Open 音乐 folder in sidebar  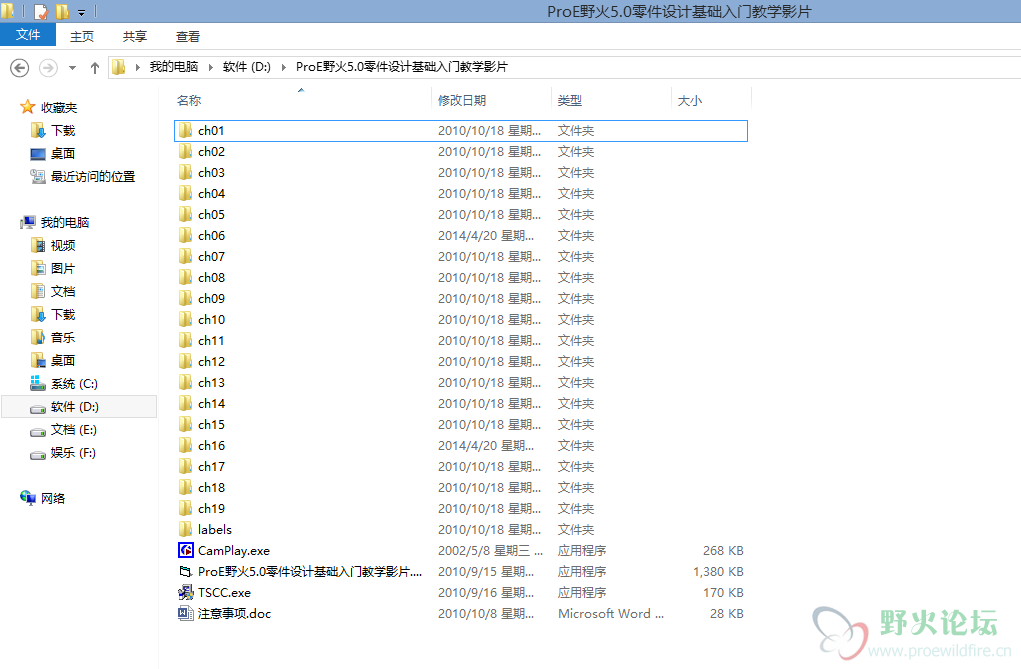click(x=63, y=337)
